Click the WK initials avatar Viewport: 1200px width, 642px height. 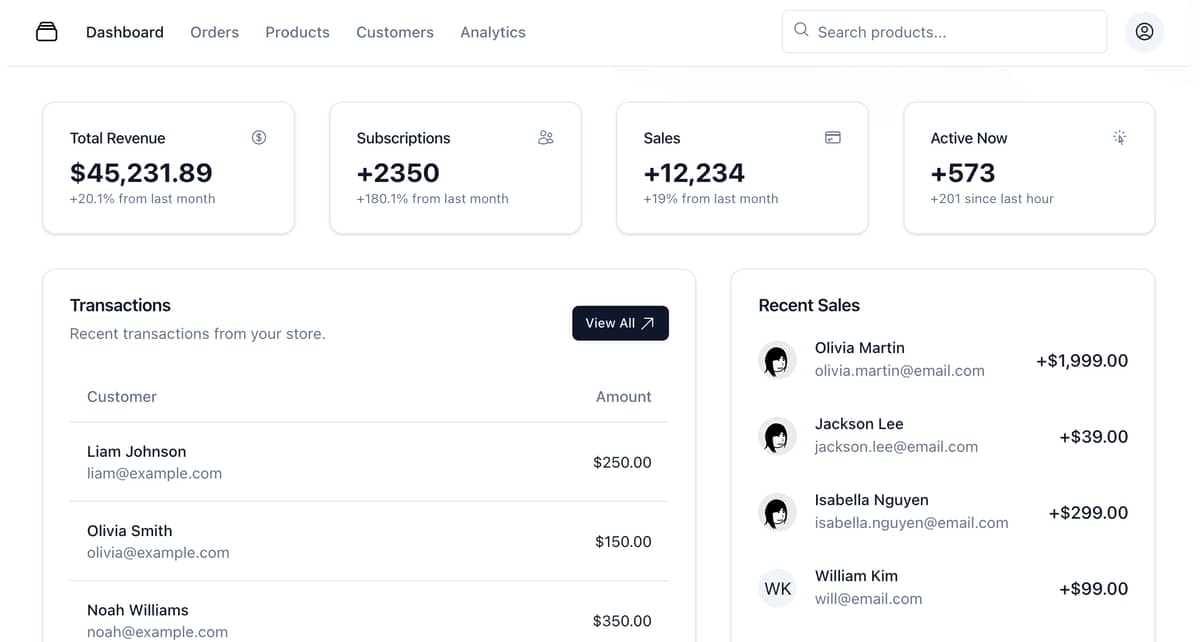(x=777, y=588)
